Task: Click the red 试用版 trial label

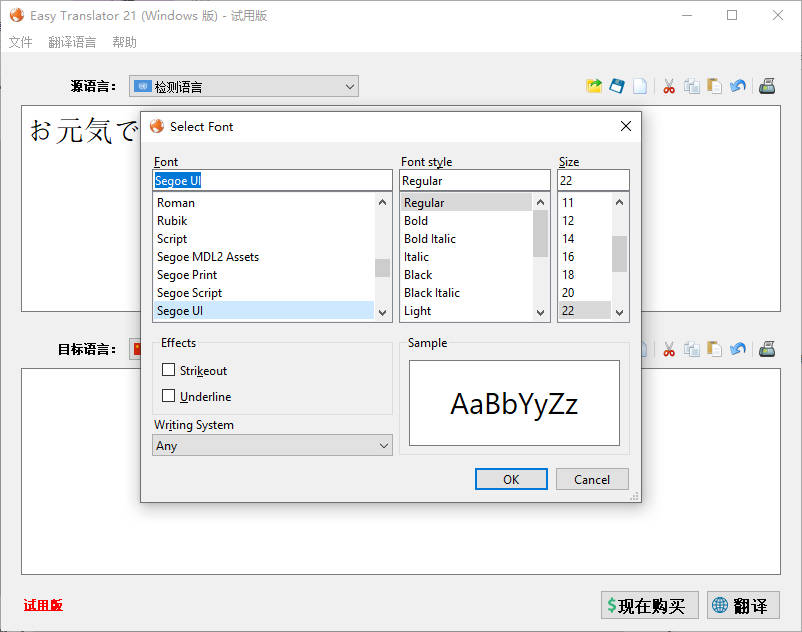Action: point(43,605)
